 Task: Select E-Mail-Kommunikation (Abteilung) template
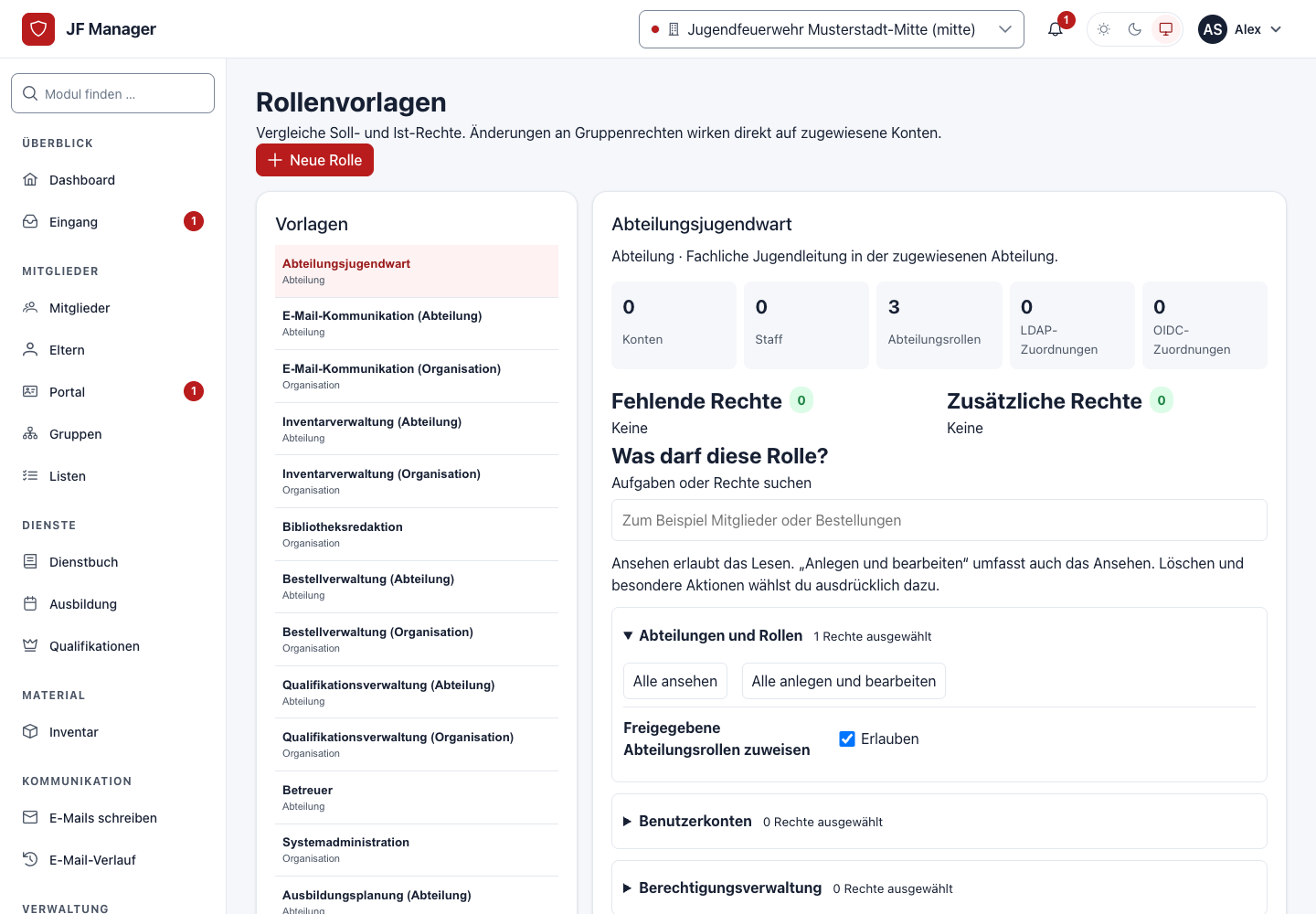tap(417, 324)
